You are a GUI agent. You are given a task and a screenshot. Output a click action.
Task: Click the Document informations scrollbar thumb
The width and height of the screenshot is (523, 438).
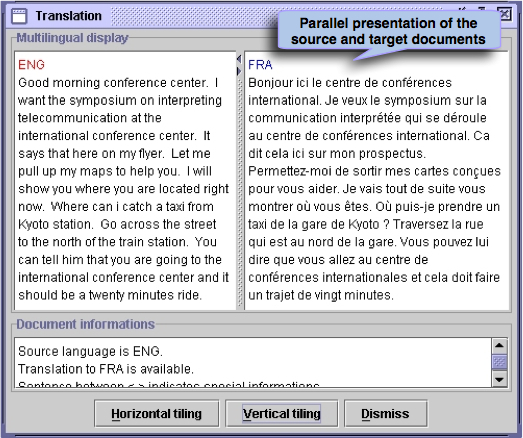[x=499, y=362]
